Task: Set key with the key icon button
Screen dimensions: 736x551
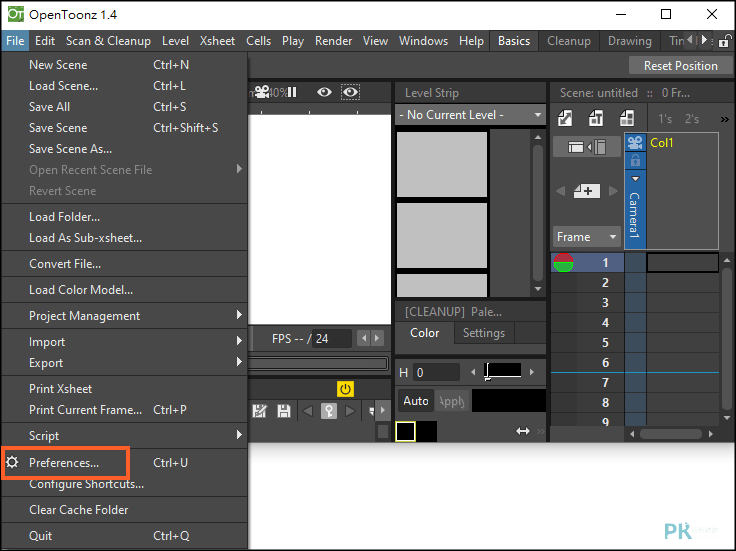Action: (329, 411)
